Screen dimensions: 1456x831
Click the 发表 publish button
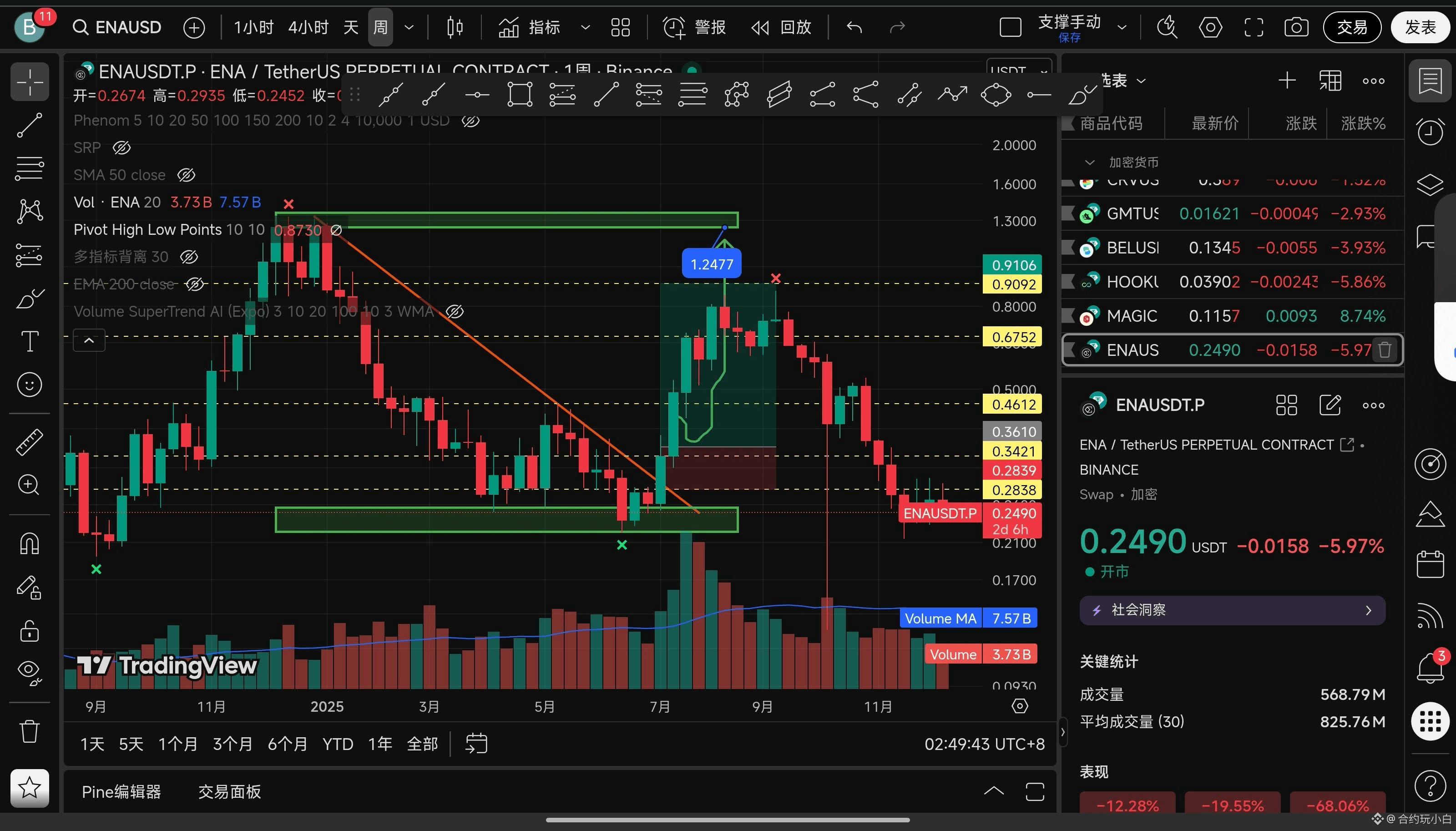[x=1420, y=27]
